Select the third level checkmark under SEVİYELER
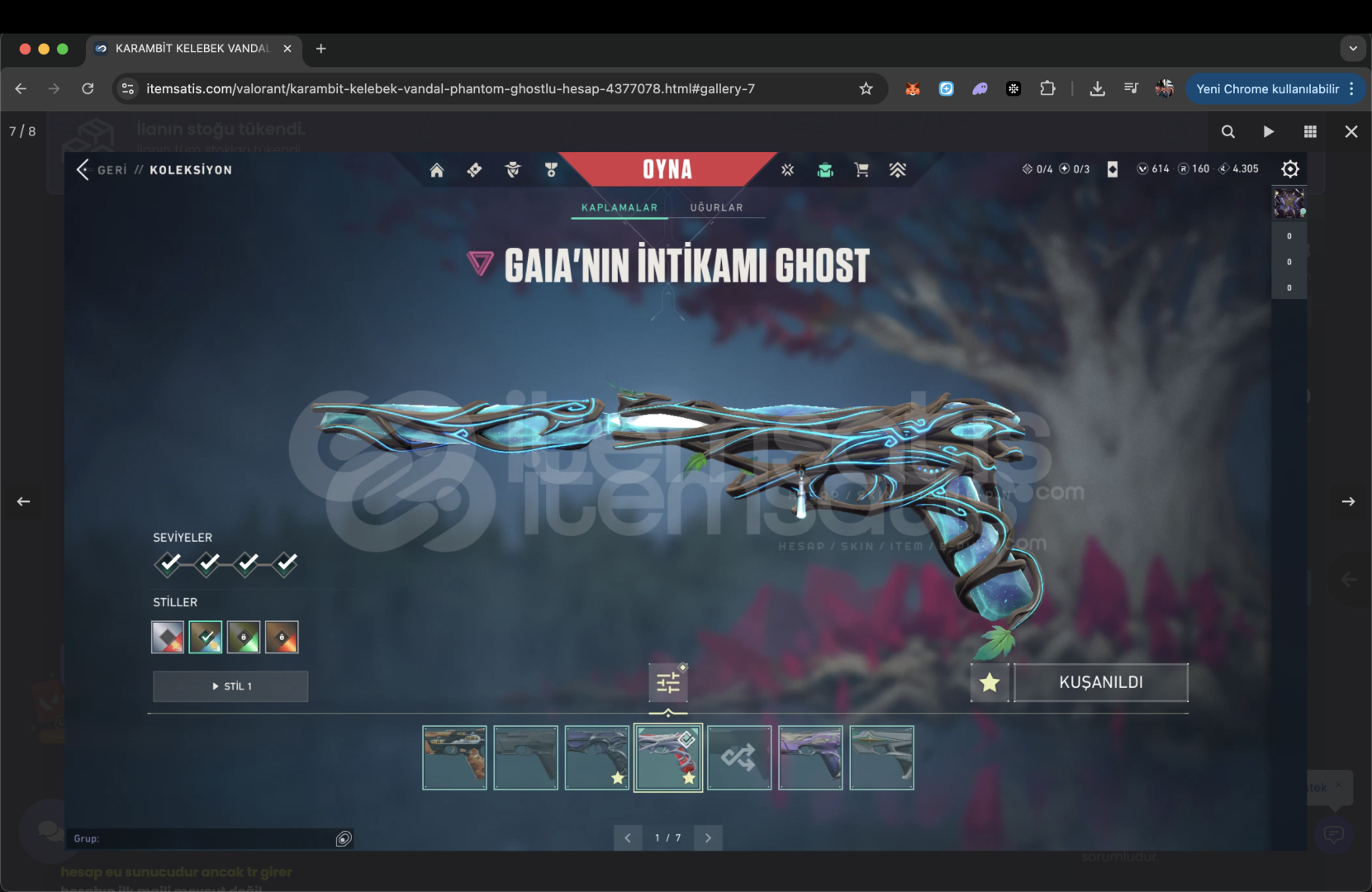Viewport: 1372px width, 892px height. 247,563
